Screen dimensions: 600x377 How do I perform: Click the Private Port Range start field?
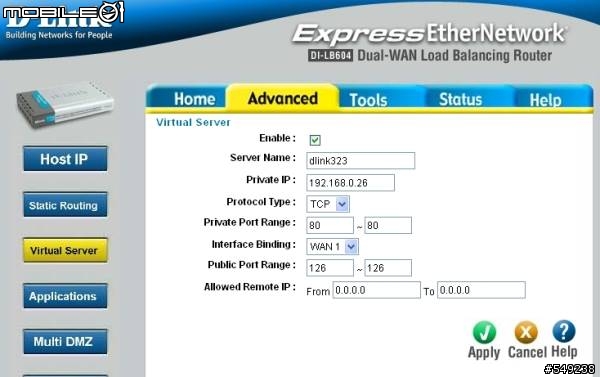pyautogui.click(x=330, y=225)
